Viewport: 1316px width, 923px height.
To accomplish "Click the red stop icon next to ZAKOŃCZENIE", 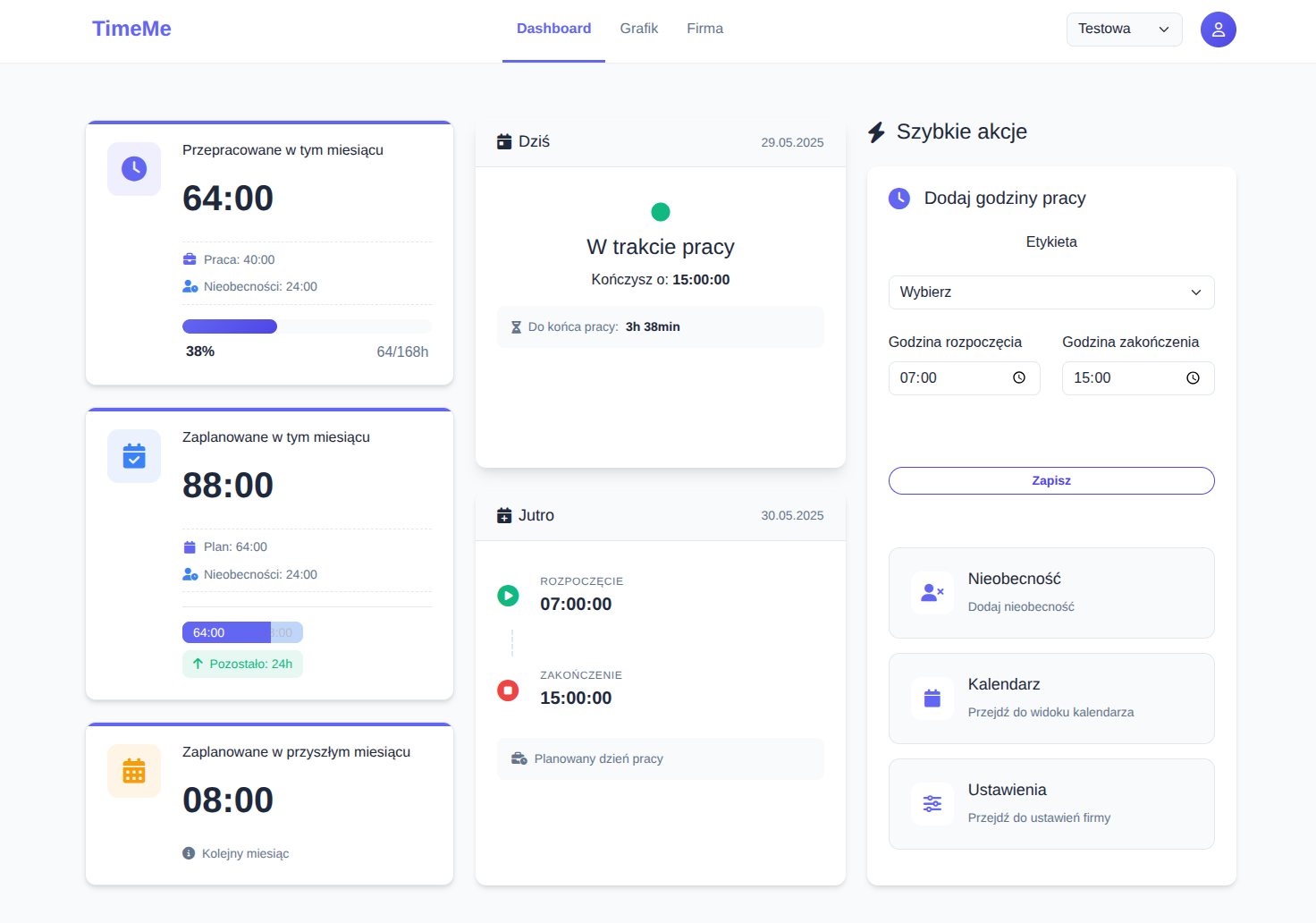I will pos(508,690).
